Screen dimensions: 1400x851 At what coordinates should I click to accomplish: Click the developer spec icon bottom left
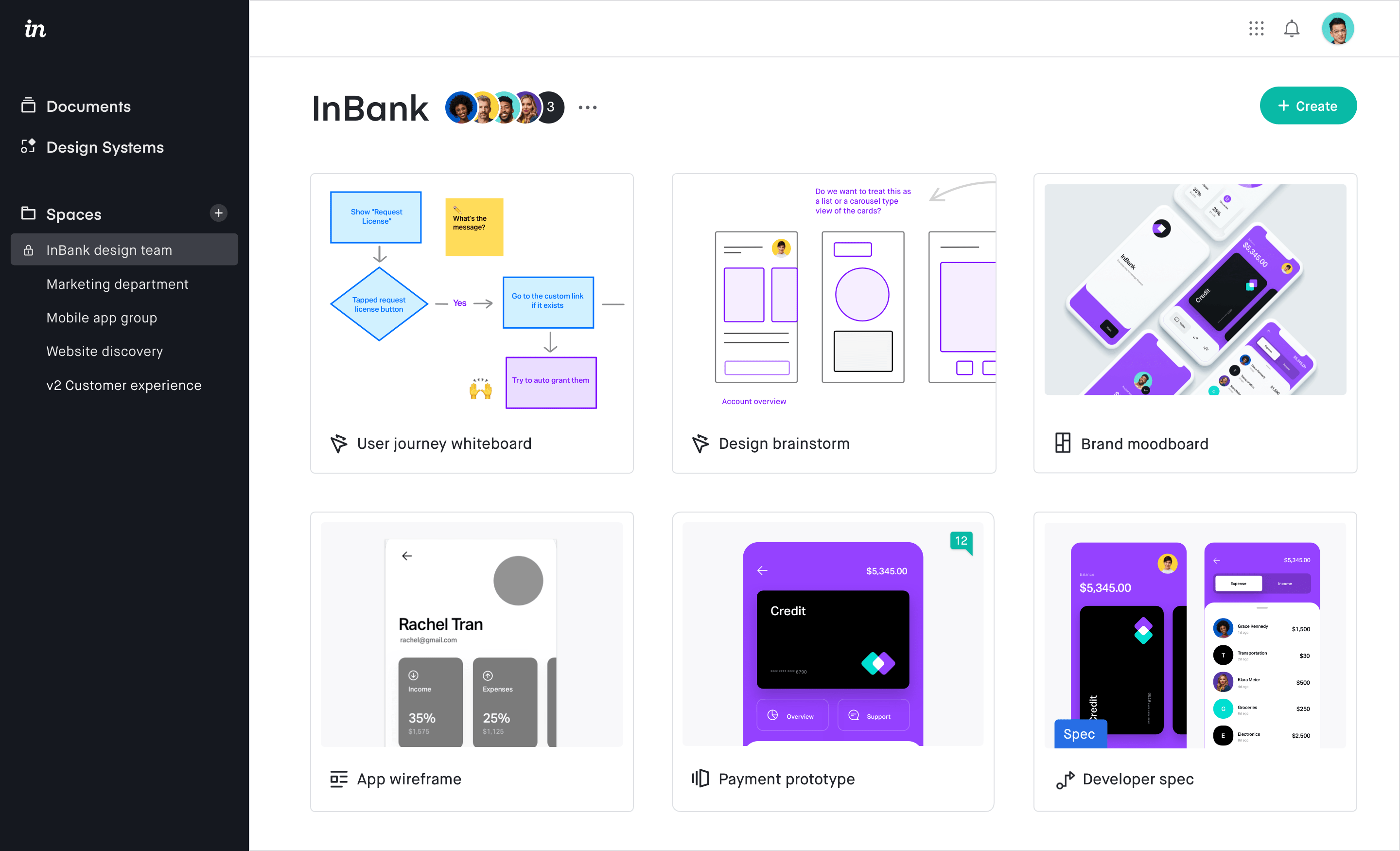point(1062,779)
